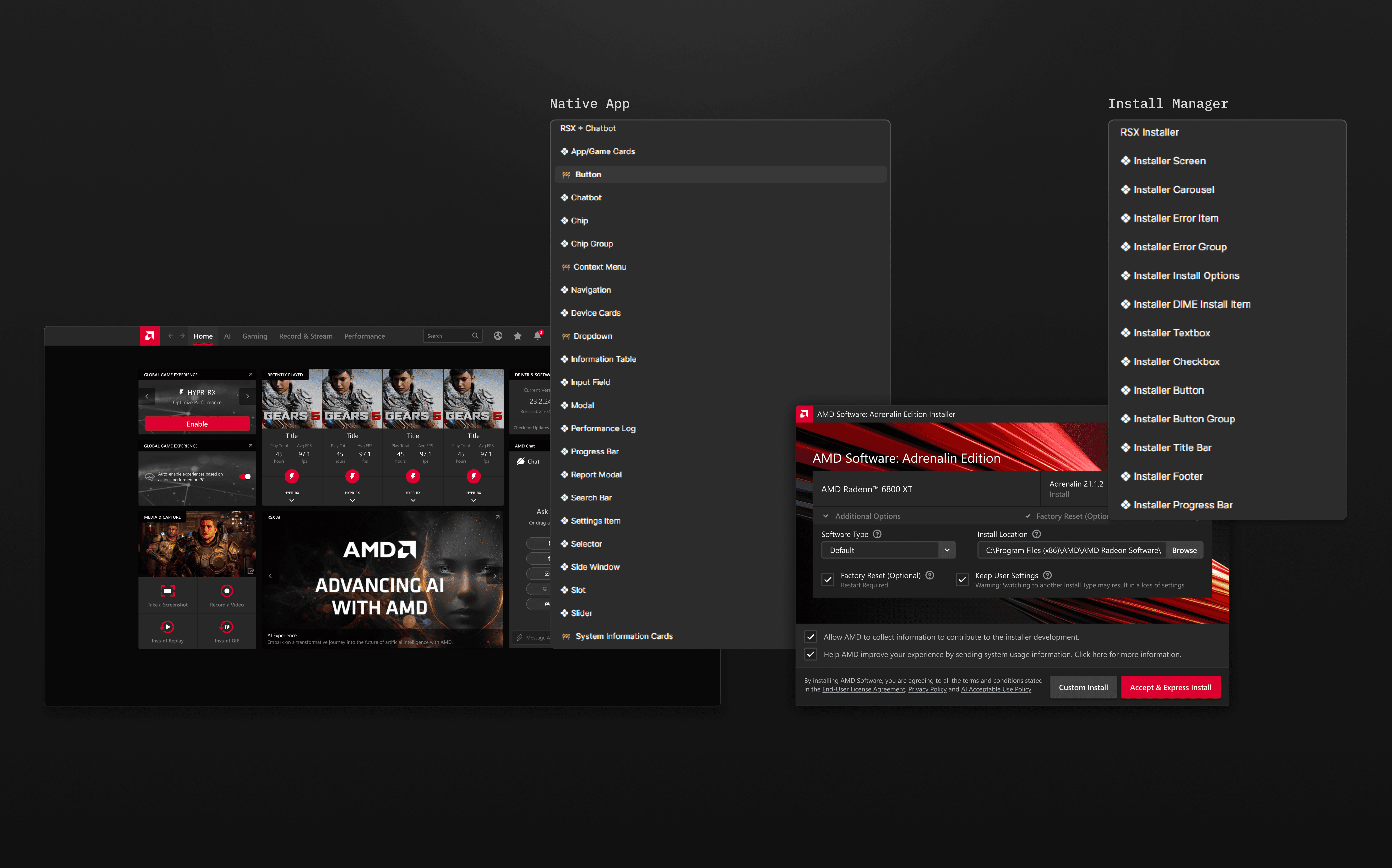
Task: Uncheck Keep User Settings checkbox
Action: [x=962, y=580]
